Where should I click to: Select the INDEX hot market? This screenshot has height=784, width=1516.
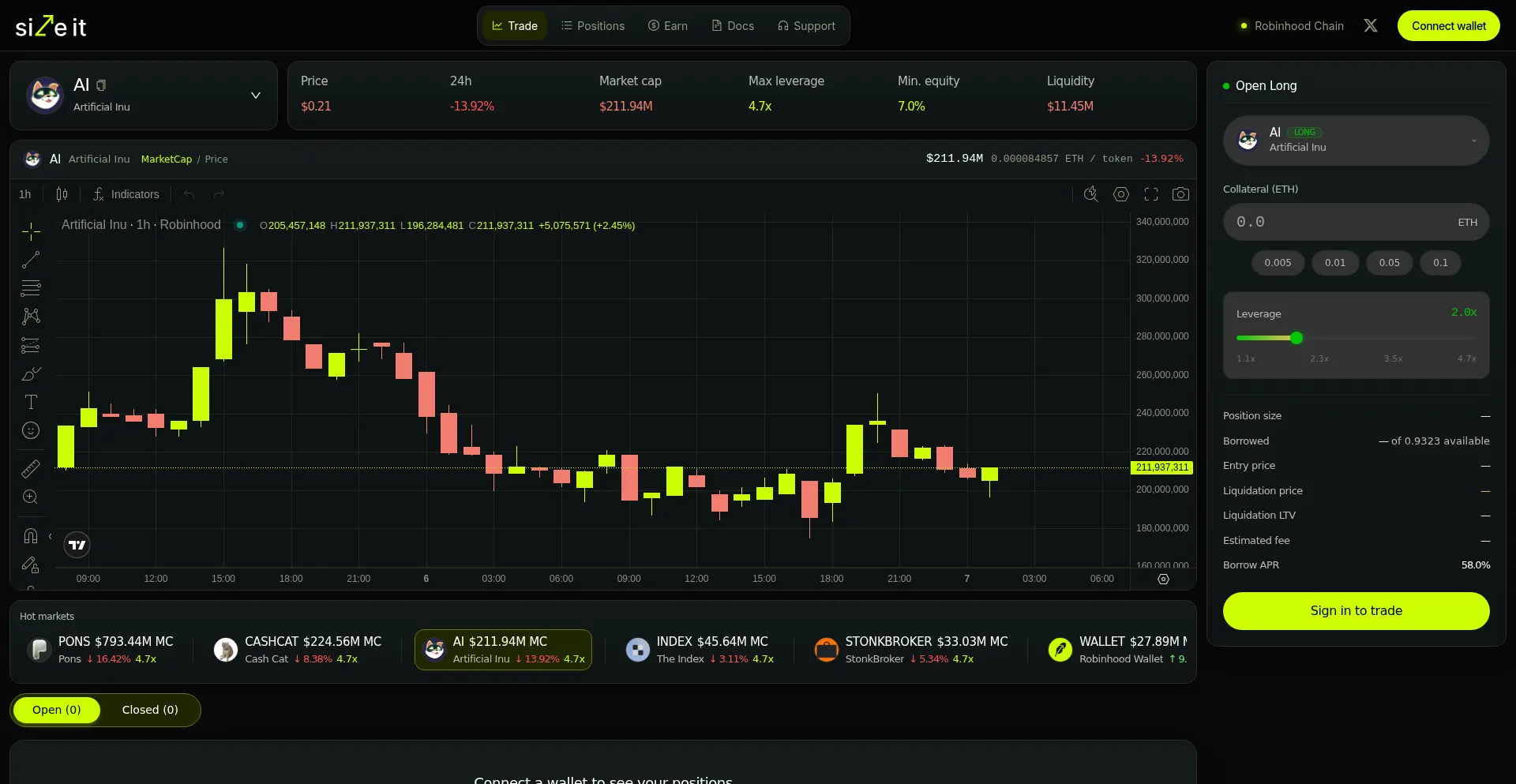click(x=700, y=650)
